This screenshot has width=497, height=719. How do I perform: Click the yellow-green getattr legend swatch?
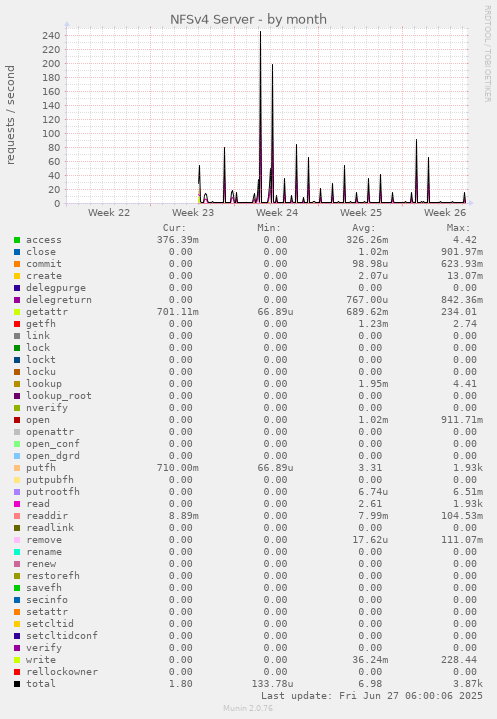point(17,312)
